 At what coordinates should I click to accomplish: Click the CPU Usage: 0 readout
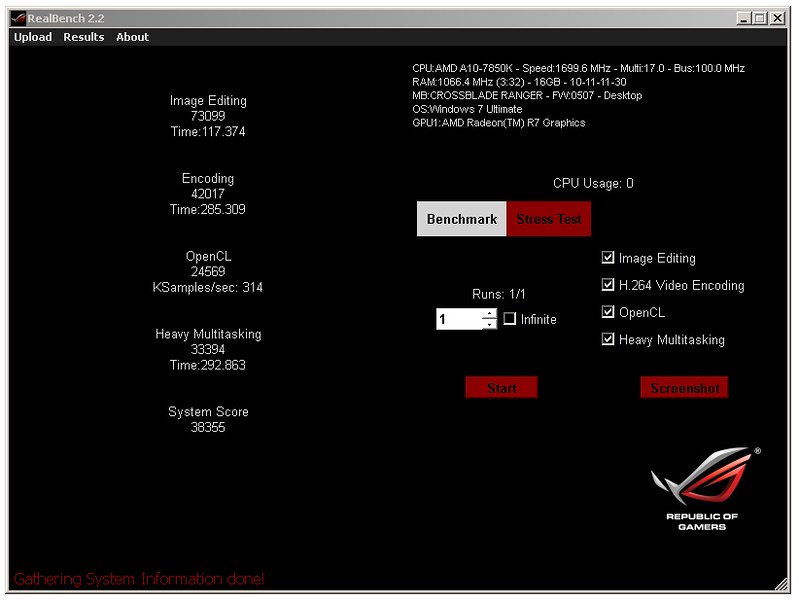593,184
